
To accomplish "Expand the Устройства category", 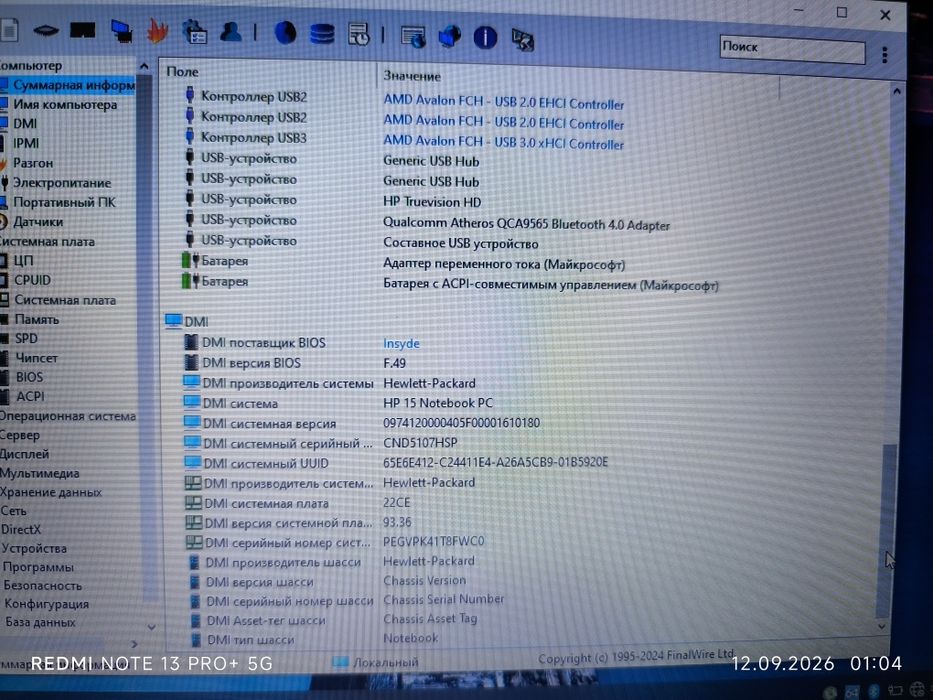I will (34, 548).
